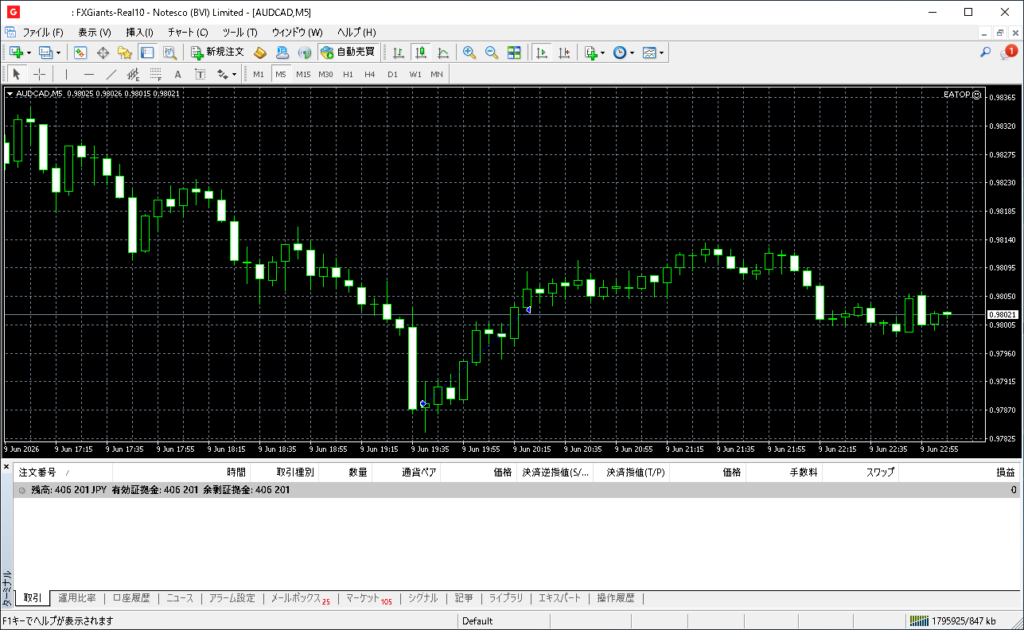Open the profiles dropdown
This screenshot has width=1024, height=630.
click(49, 53)
